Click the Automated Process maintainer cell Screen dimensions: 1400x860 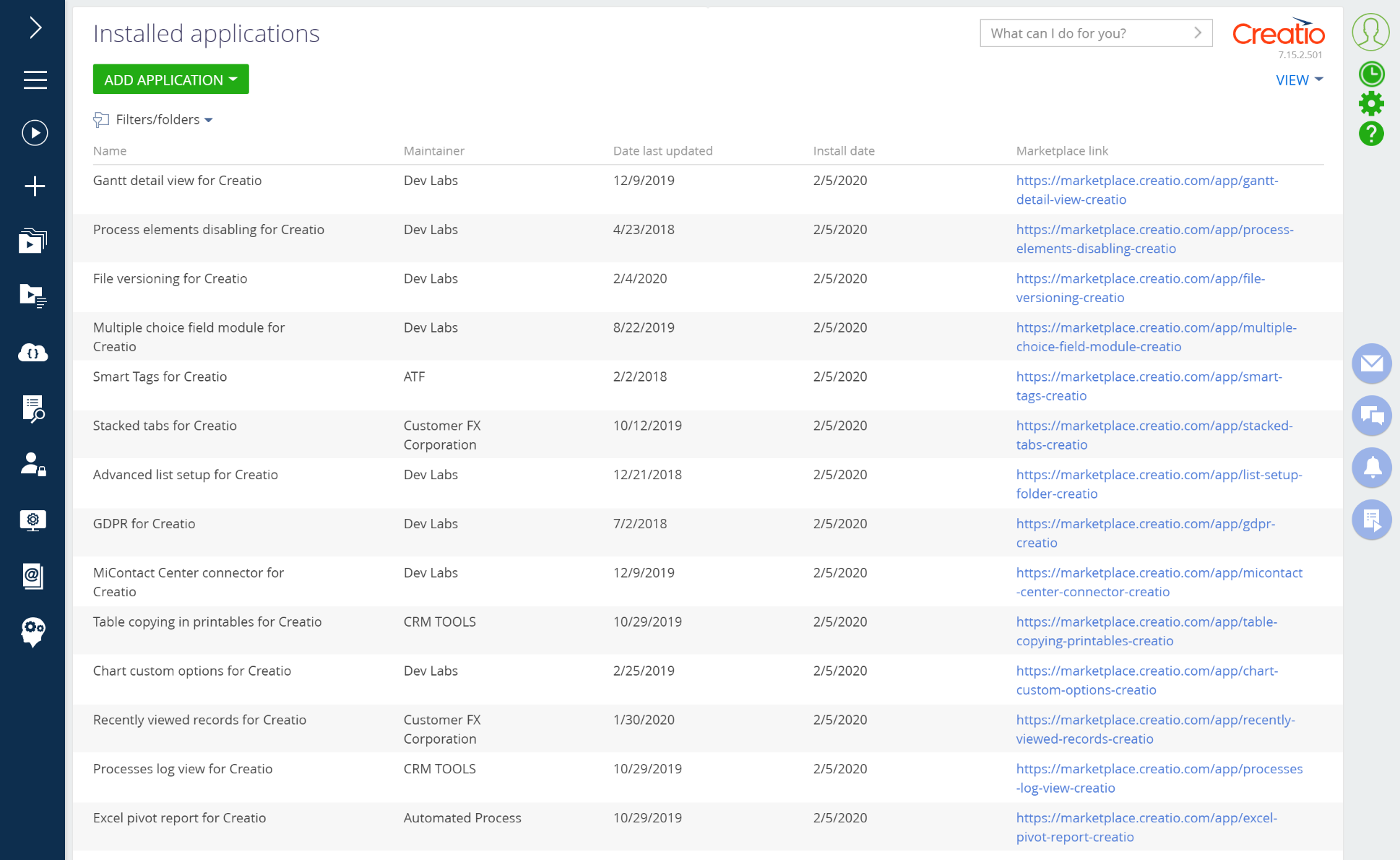click(x=462, y=819)
